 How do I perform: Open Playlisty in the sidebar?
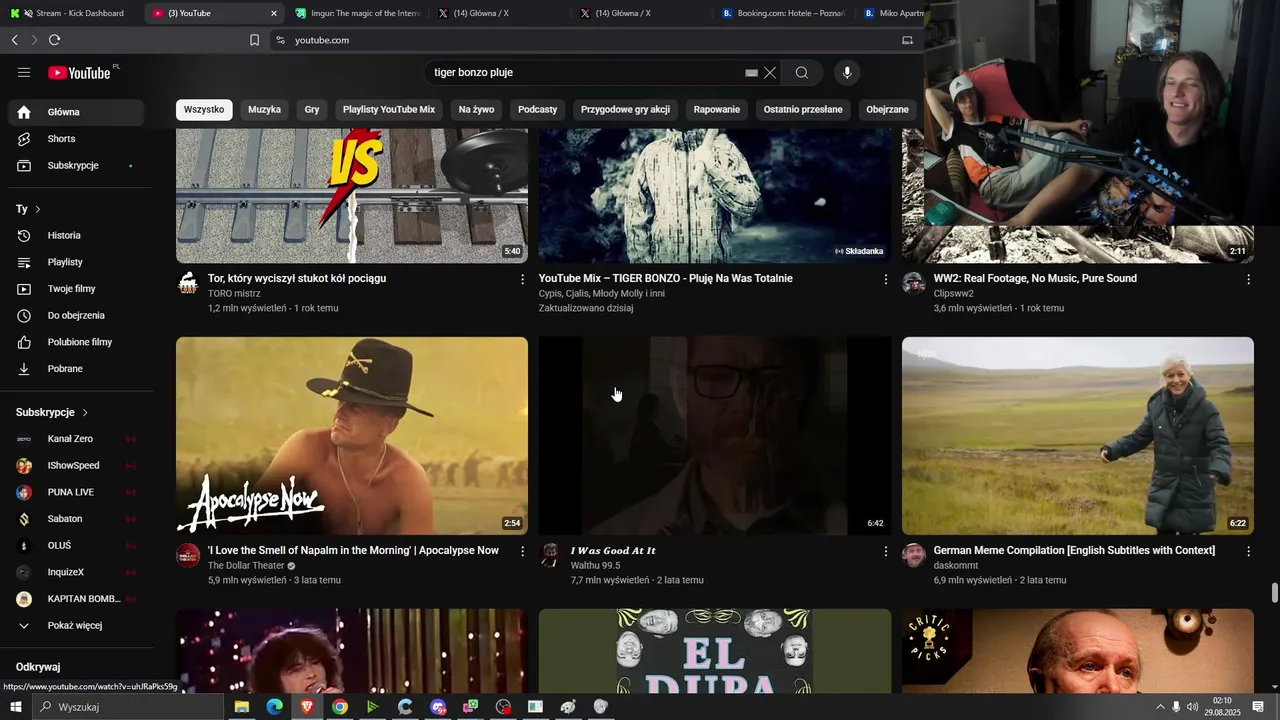tap(76, 262)
